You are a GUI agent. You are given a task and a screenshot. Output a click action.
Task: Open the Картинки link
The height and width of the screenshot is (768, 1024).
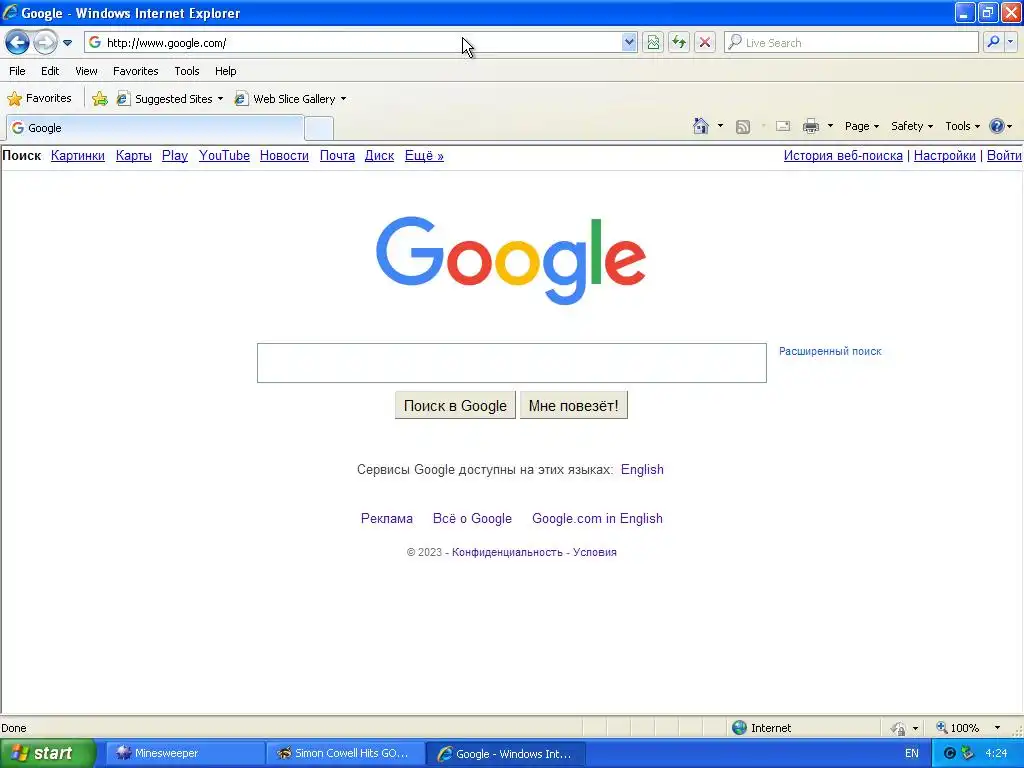tap(78, 155)
